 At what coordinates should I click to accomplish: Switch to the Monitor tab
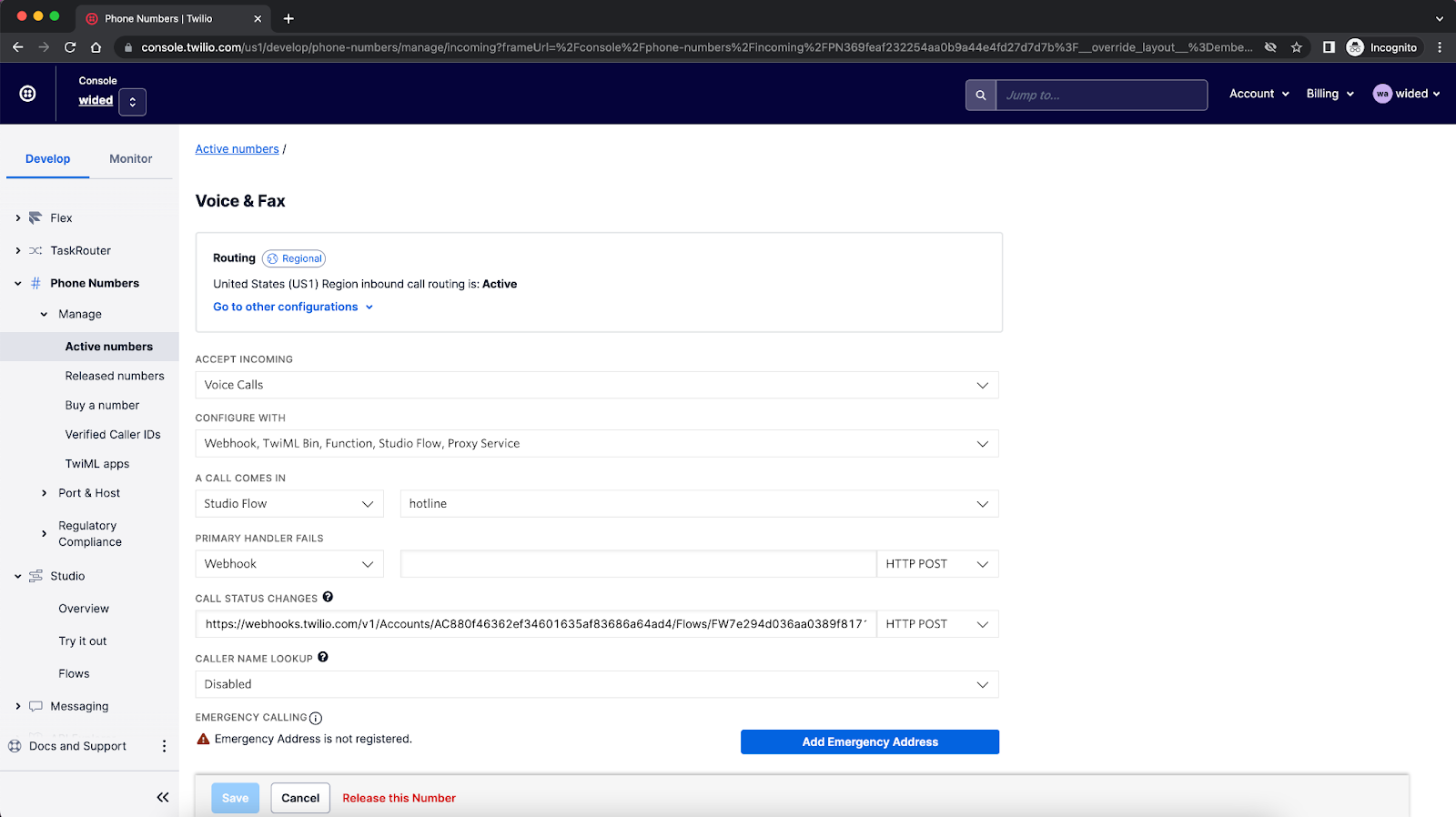131,158
